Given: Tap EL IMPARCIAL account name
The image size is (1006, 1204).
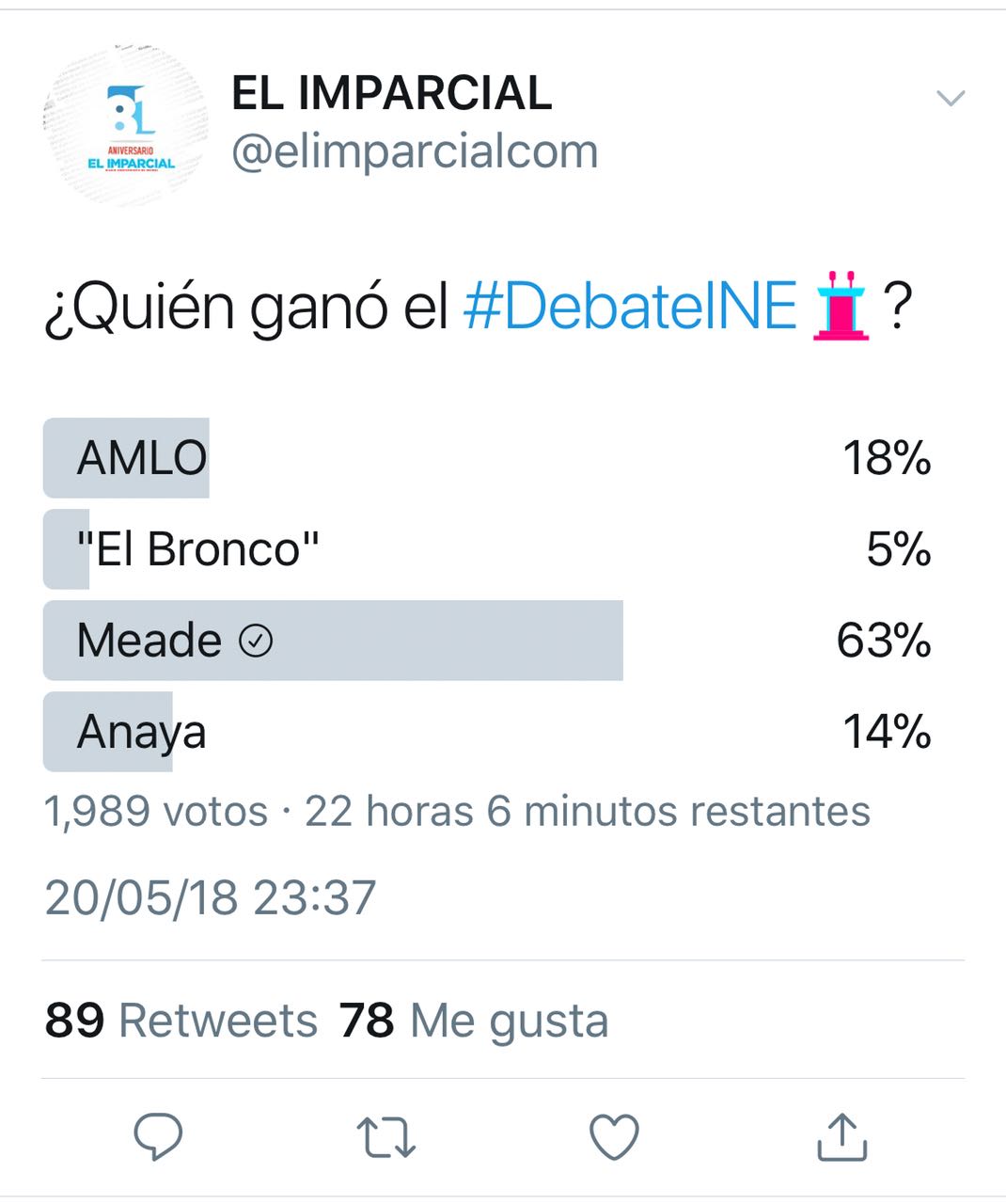Looking at the screenshot, I should (x=391, y=93).
